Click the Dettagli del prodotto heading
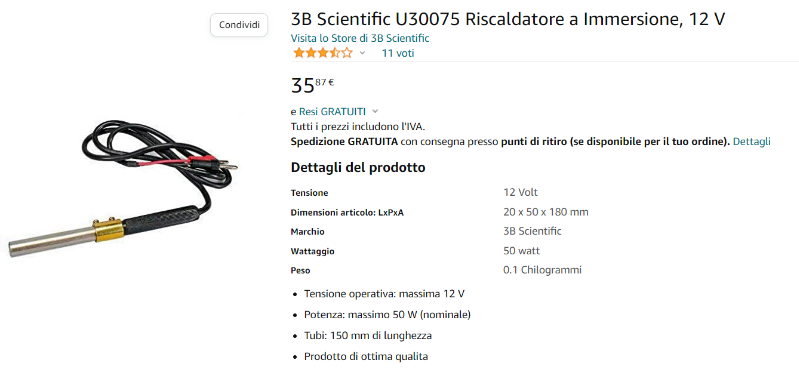The image size is (799, 374). (x=358, y=167)
